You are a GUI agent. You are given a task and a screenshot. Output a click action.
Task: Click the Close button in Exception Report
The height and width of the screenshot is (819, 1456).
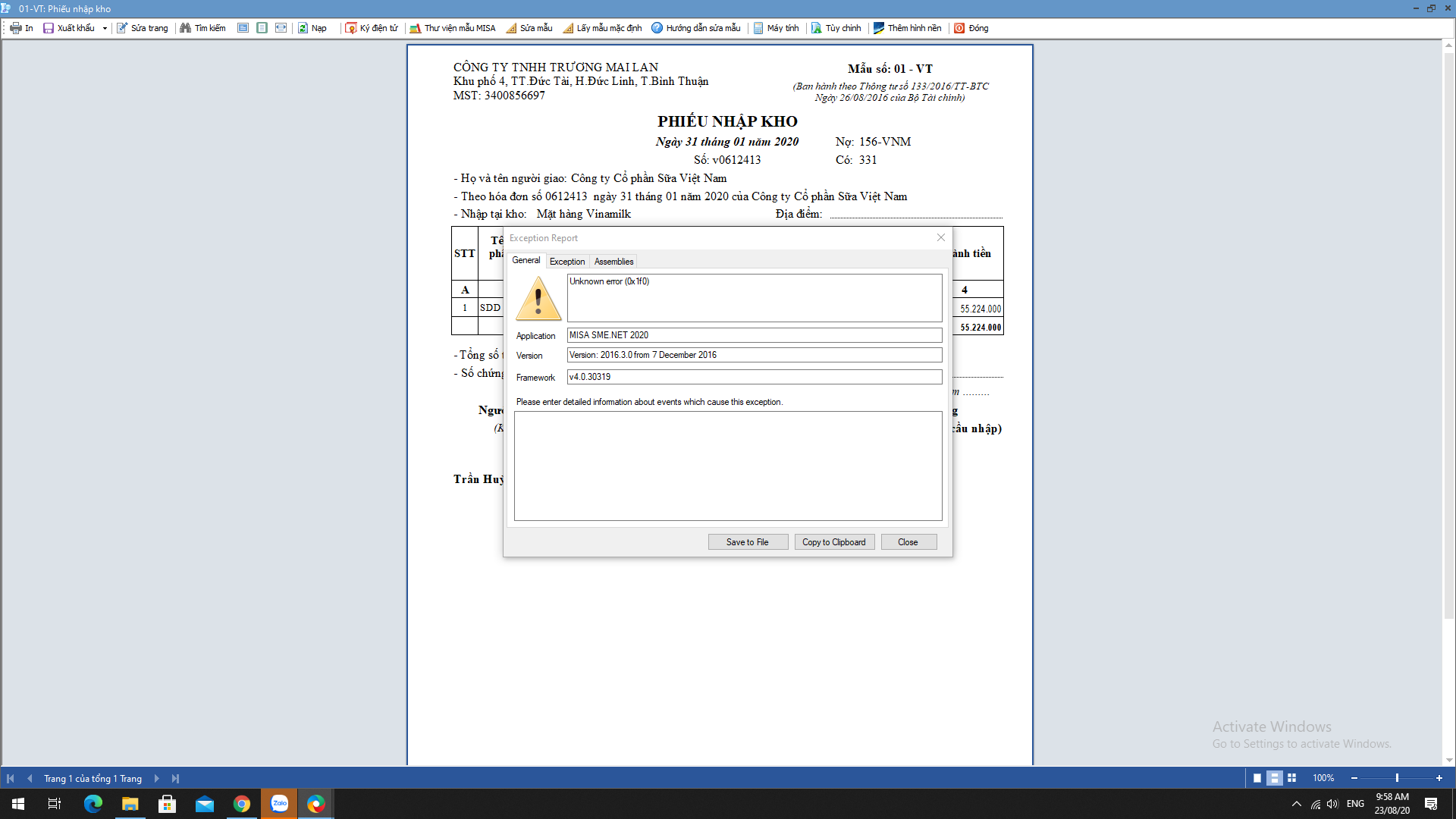pyautogui.click(x=908, y=542)
